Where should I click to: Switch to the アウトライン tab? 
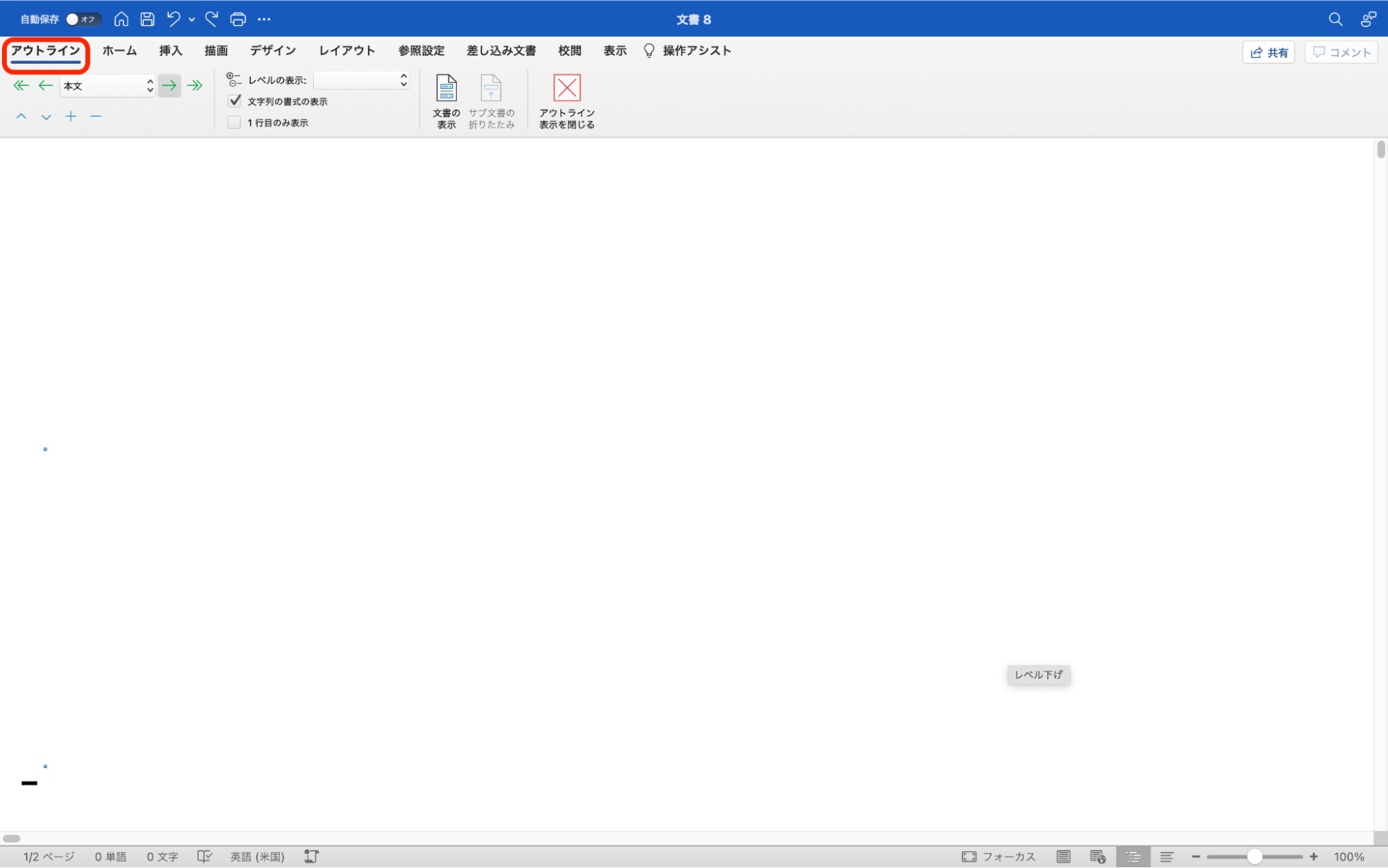pyautogui.click(x=46, y=51)
